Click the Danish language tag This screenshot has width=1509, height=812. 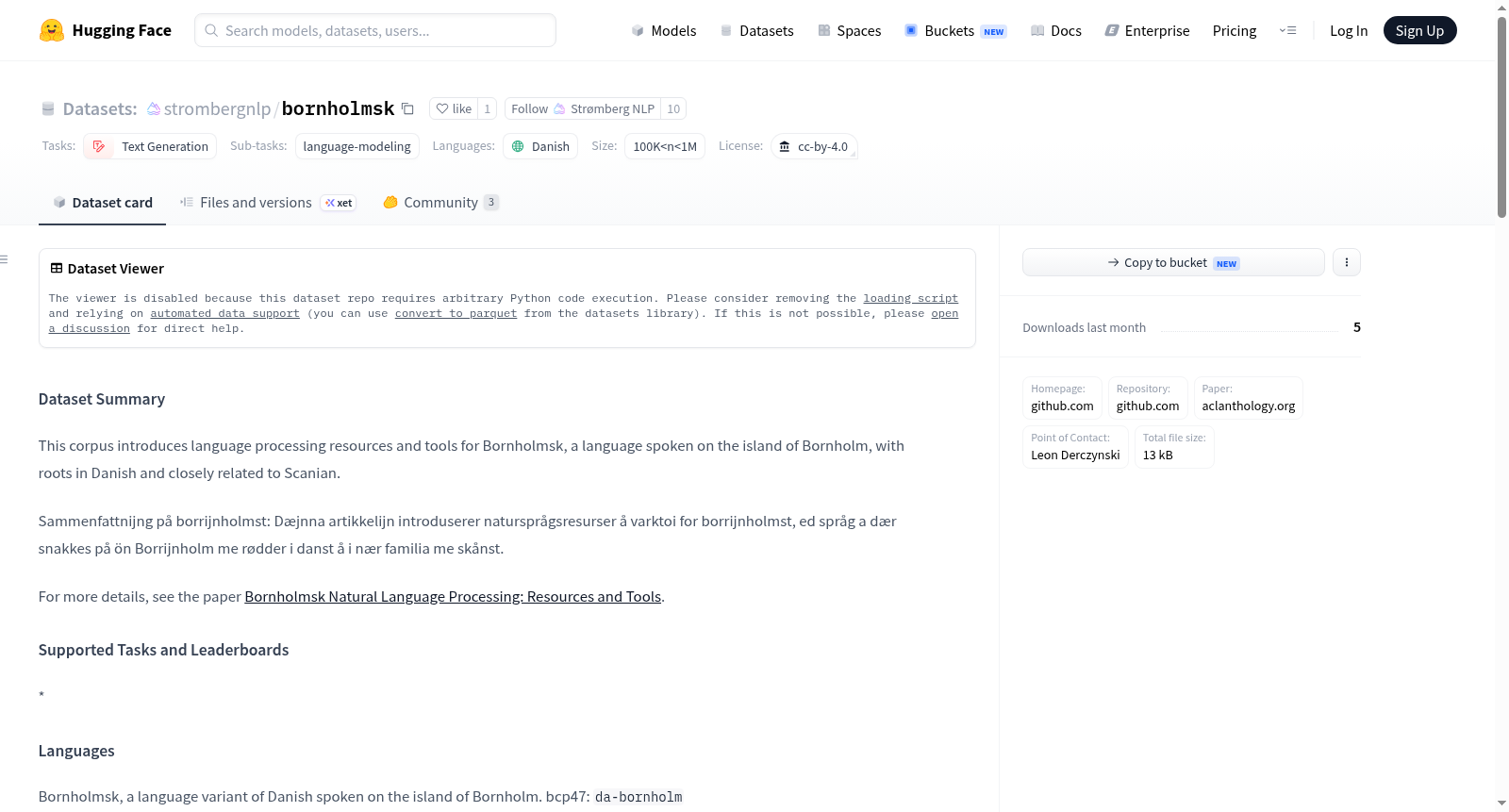540,146
